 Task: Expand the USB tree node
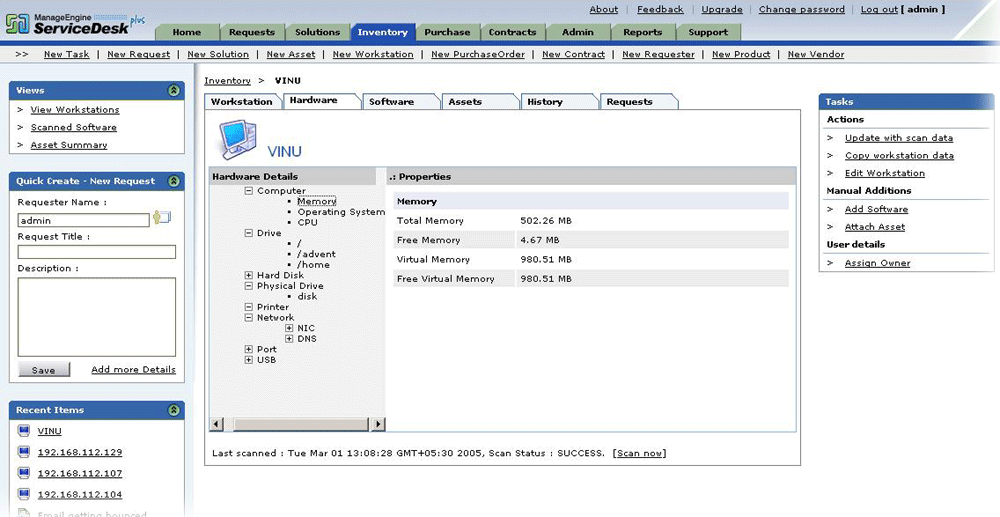click(x=248, y=360)
